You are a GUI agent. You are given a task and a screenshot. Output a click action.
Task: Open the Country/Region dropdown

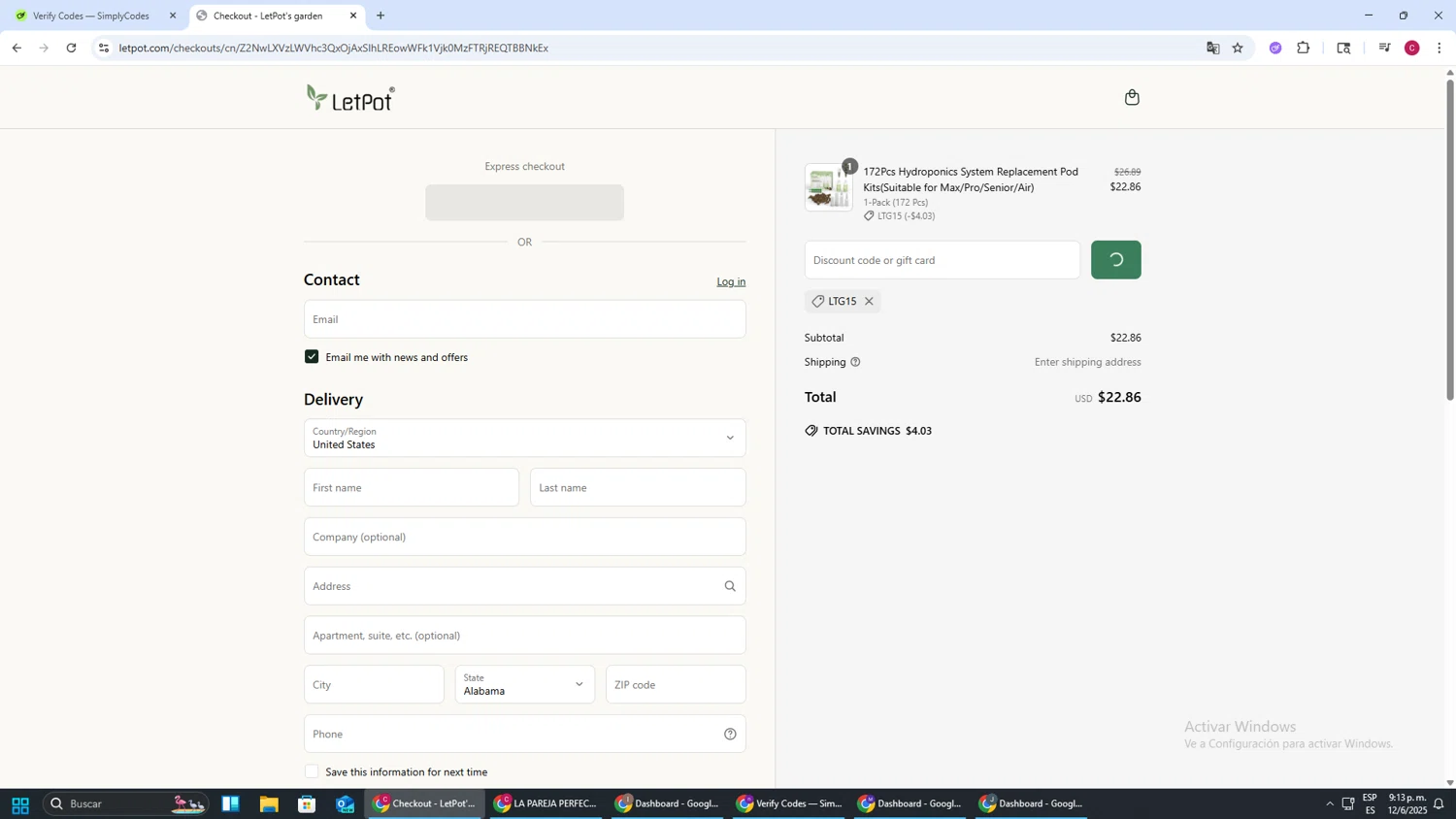click(x=524, y=439)
